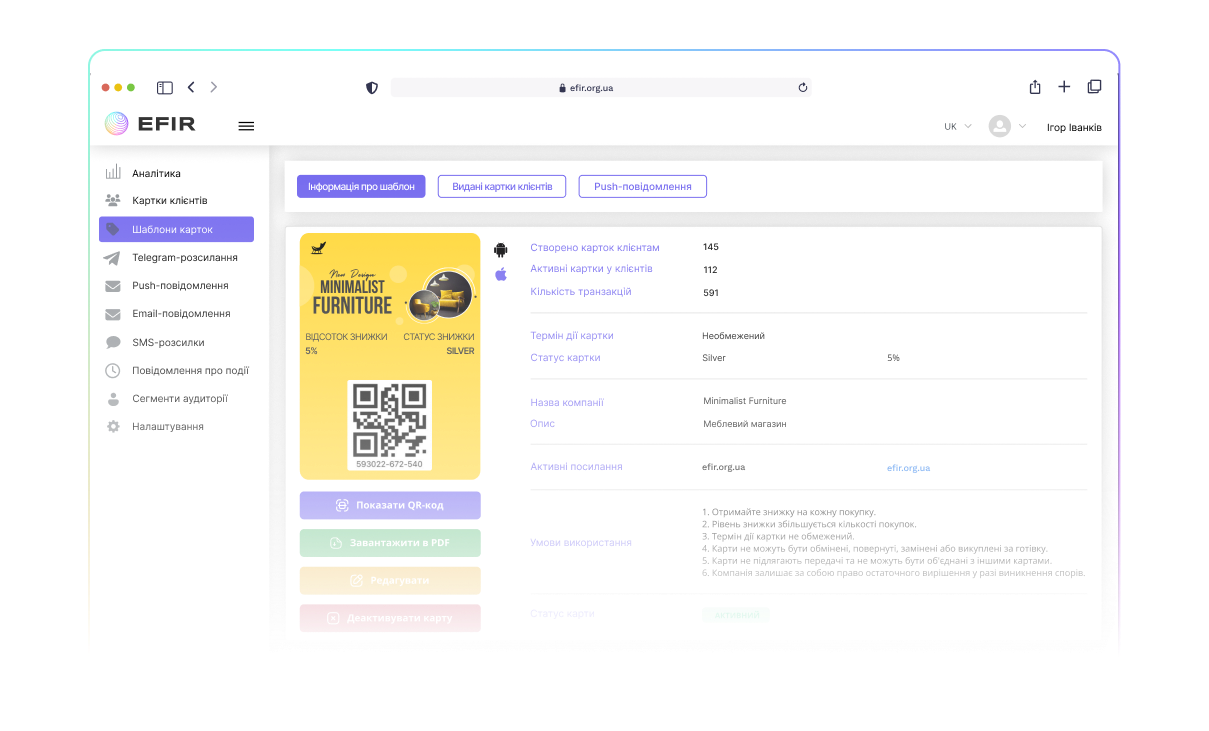Screen dimensions: 1209x731
Task: Click Деактивувати карту button
Action: 390,618
